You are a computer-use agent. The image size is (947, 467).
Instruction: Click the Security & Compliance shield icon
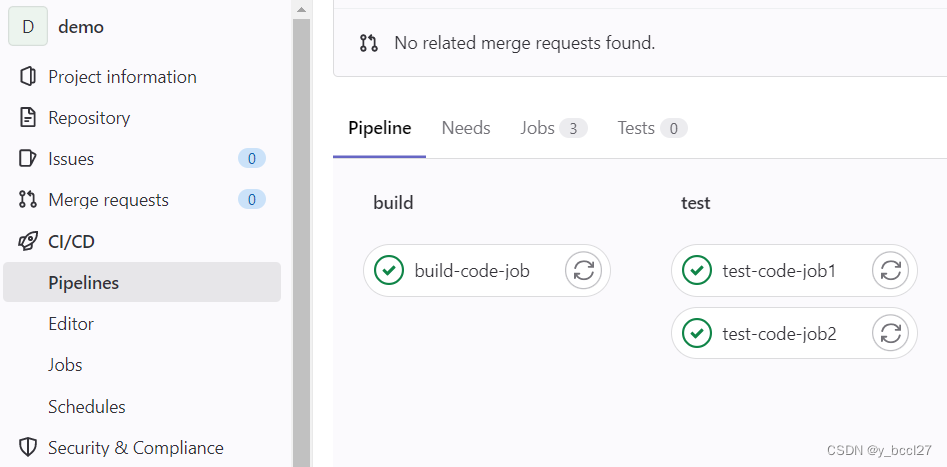point(28,447)
